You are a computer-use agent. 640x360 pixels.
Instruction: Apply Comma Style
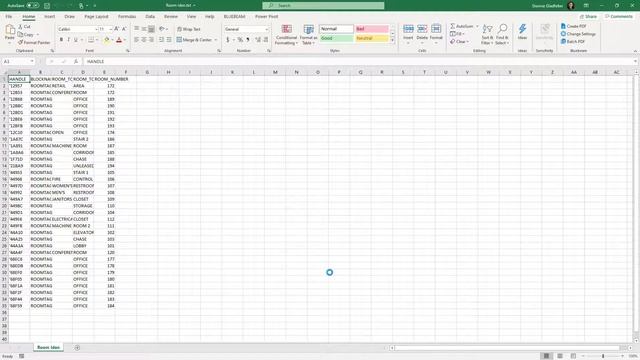coord(248,40)
